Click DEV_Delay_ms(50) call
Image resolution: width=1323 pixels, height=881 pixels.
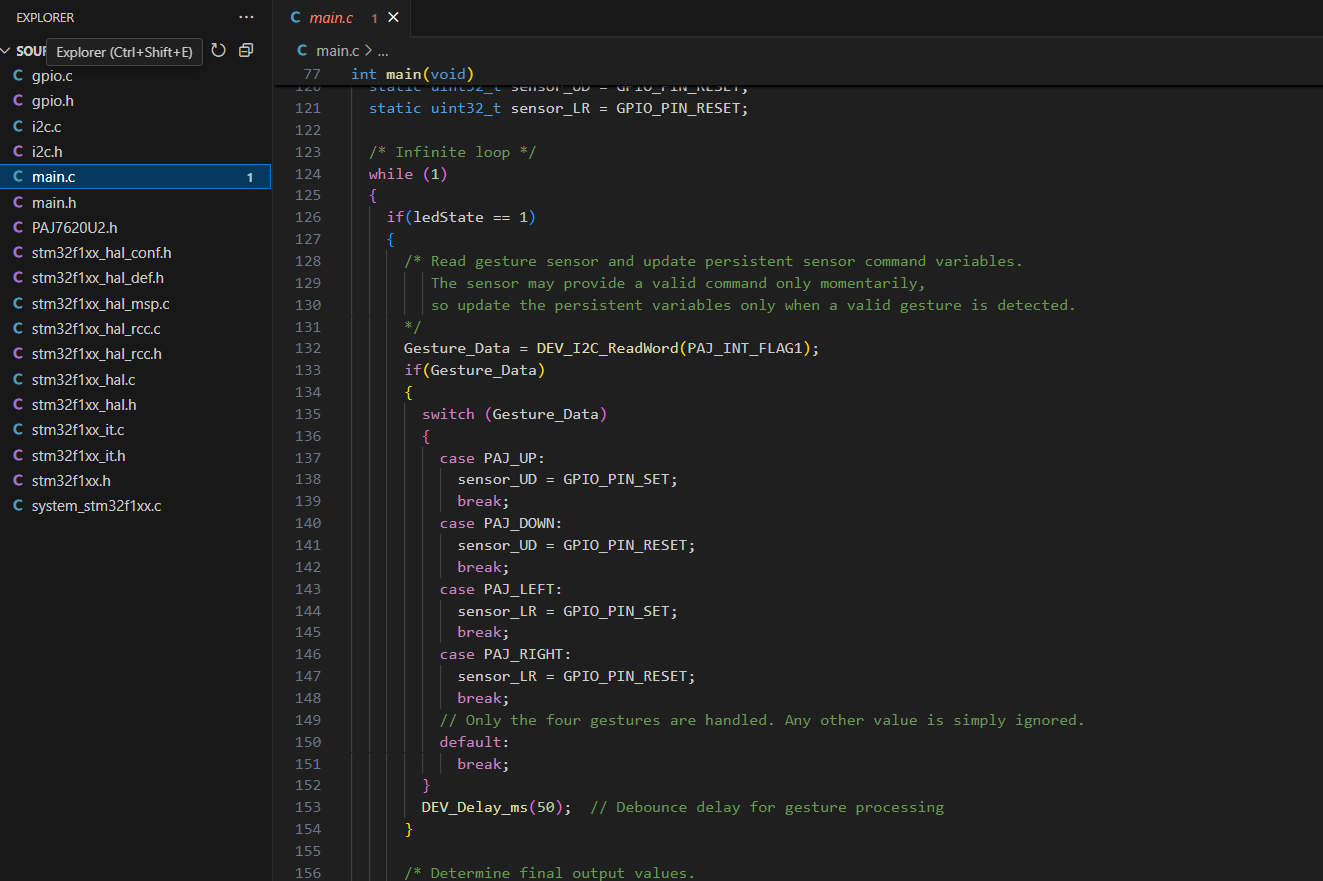click(x=496, y=807)
